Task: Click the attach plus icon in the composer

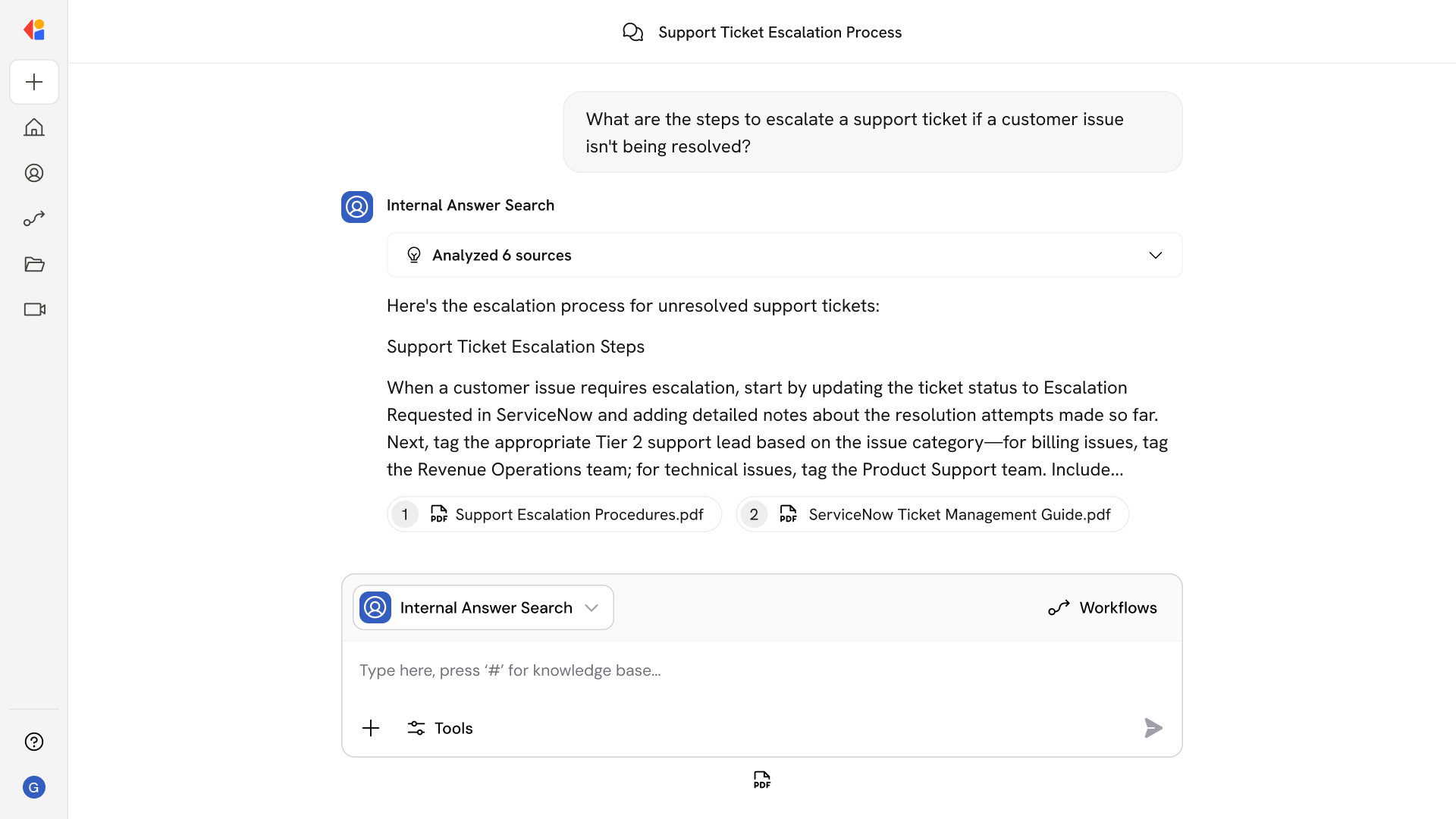Action: pos(370,728)
